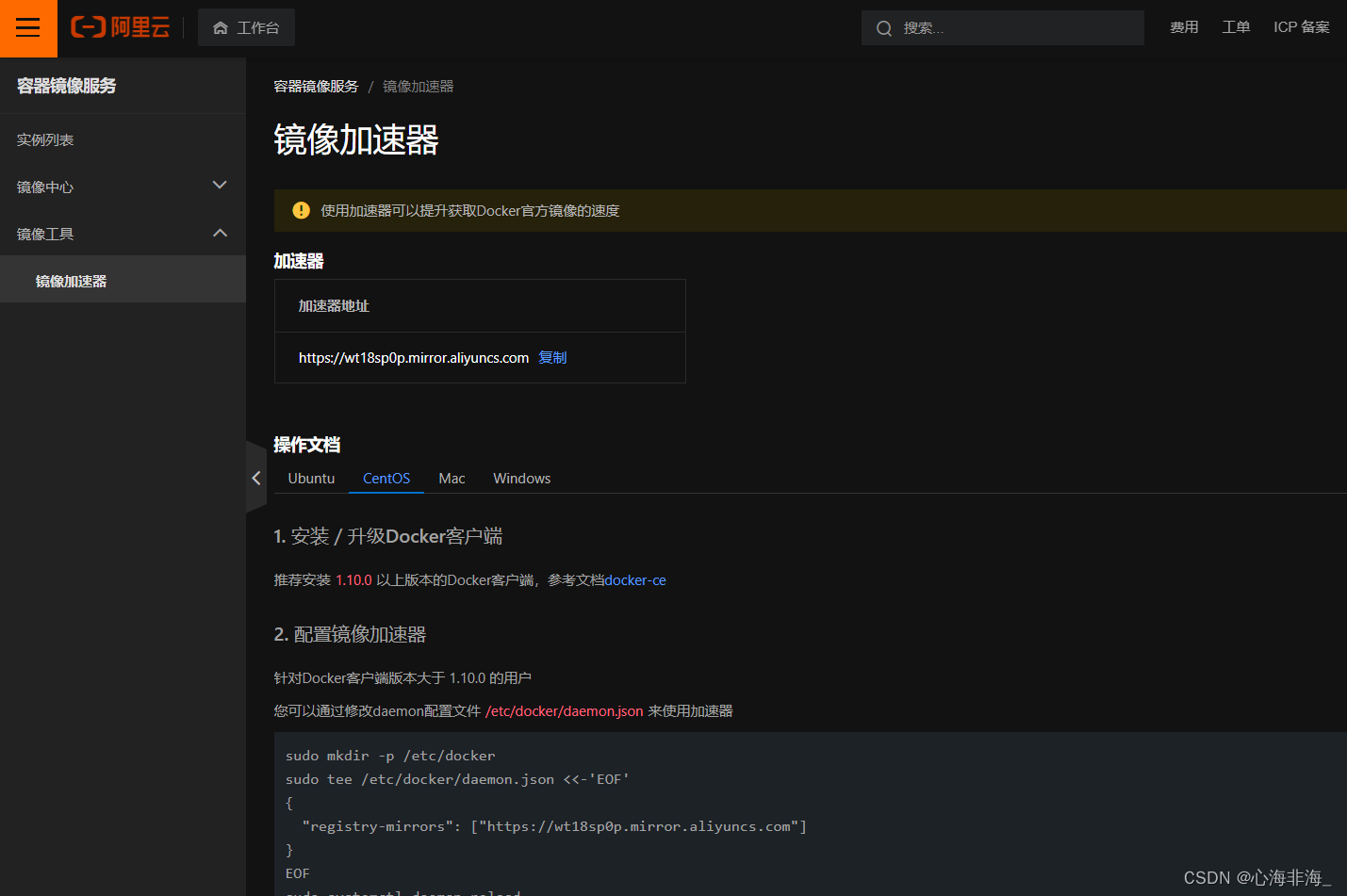
Task: Collapse the sidebar with the arrow handle
Action: 256,478
